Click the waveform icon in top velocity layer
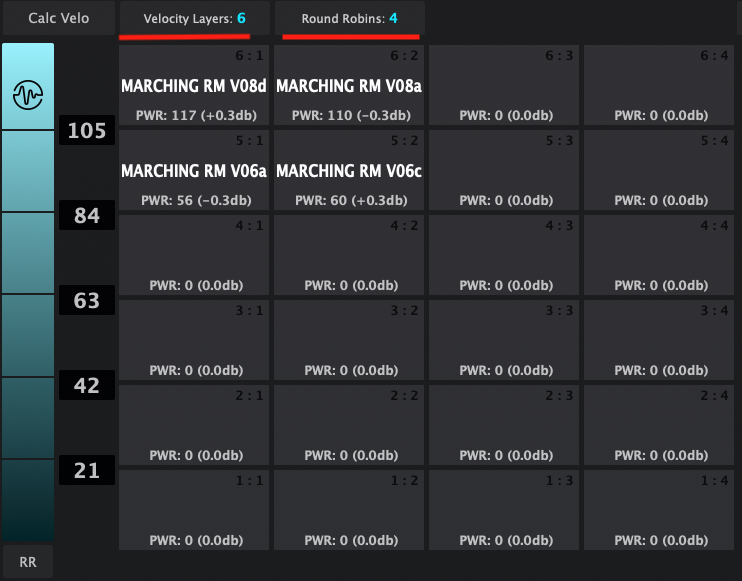 pyautogui.click(x=28, y=95)
